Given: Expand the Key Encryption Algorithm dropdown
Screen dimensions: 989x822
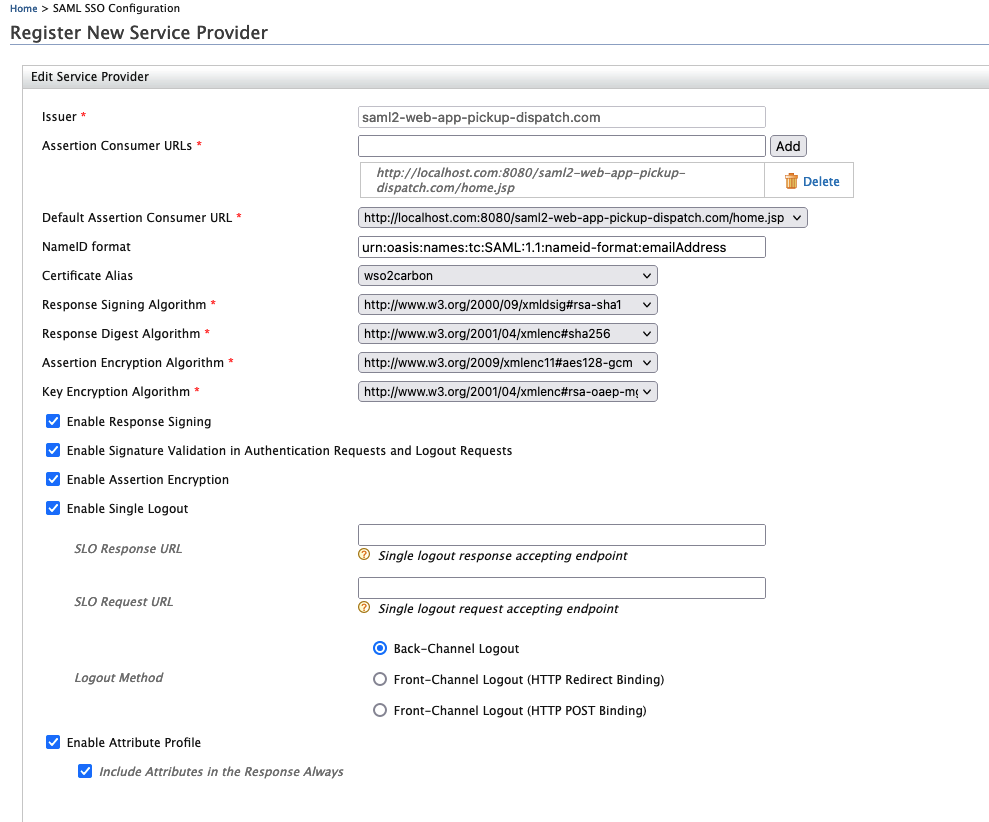Looking at the screenshot, I should [507, 392].
